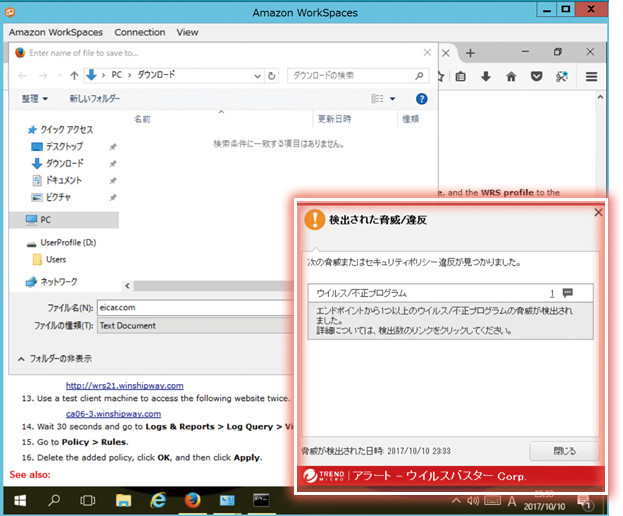Open the 整理 dropdown menu
This screenshot has width=623, height=516.
click(x=35, y=99)
